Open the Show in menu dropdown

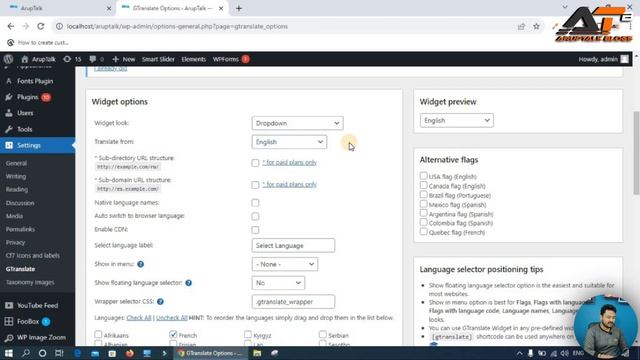point(284,264)
